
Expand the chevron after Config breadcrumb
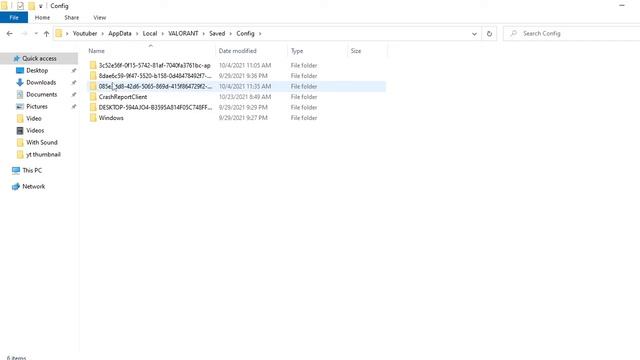point(260,33)
